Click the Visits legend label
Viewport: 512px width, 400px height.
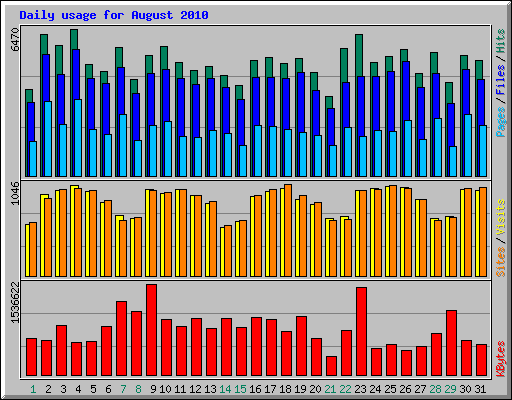point(500,217)
